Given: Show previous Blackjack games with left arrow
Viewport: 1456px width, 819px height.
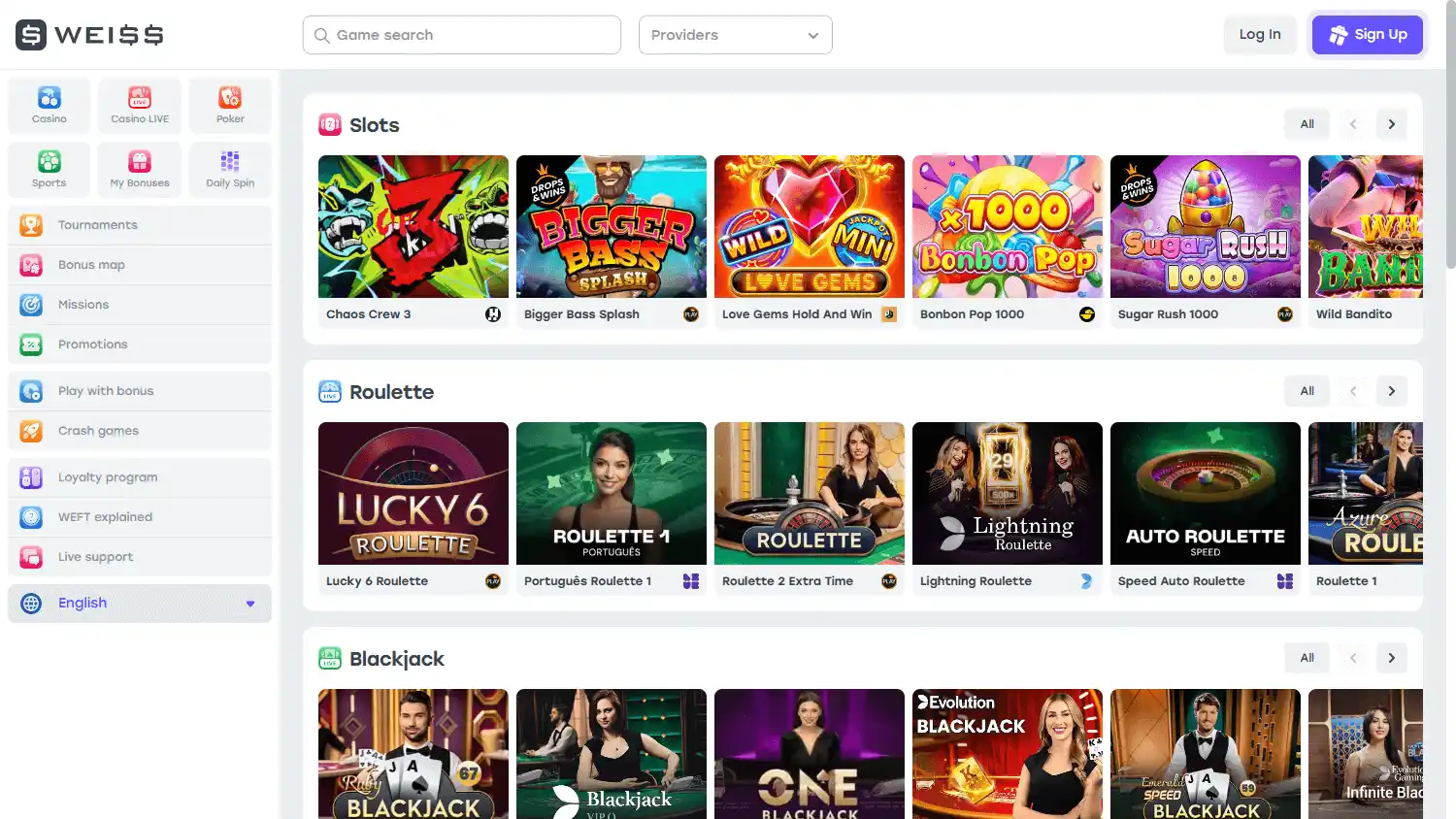Looking at the screenshot, I should pyautogui.click(x=1353, y=658).
